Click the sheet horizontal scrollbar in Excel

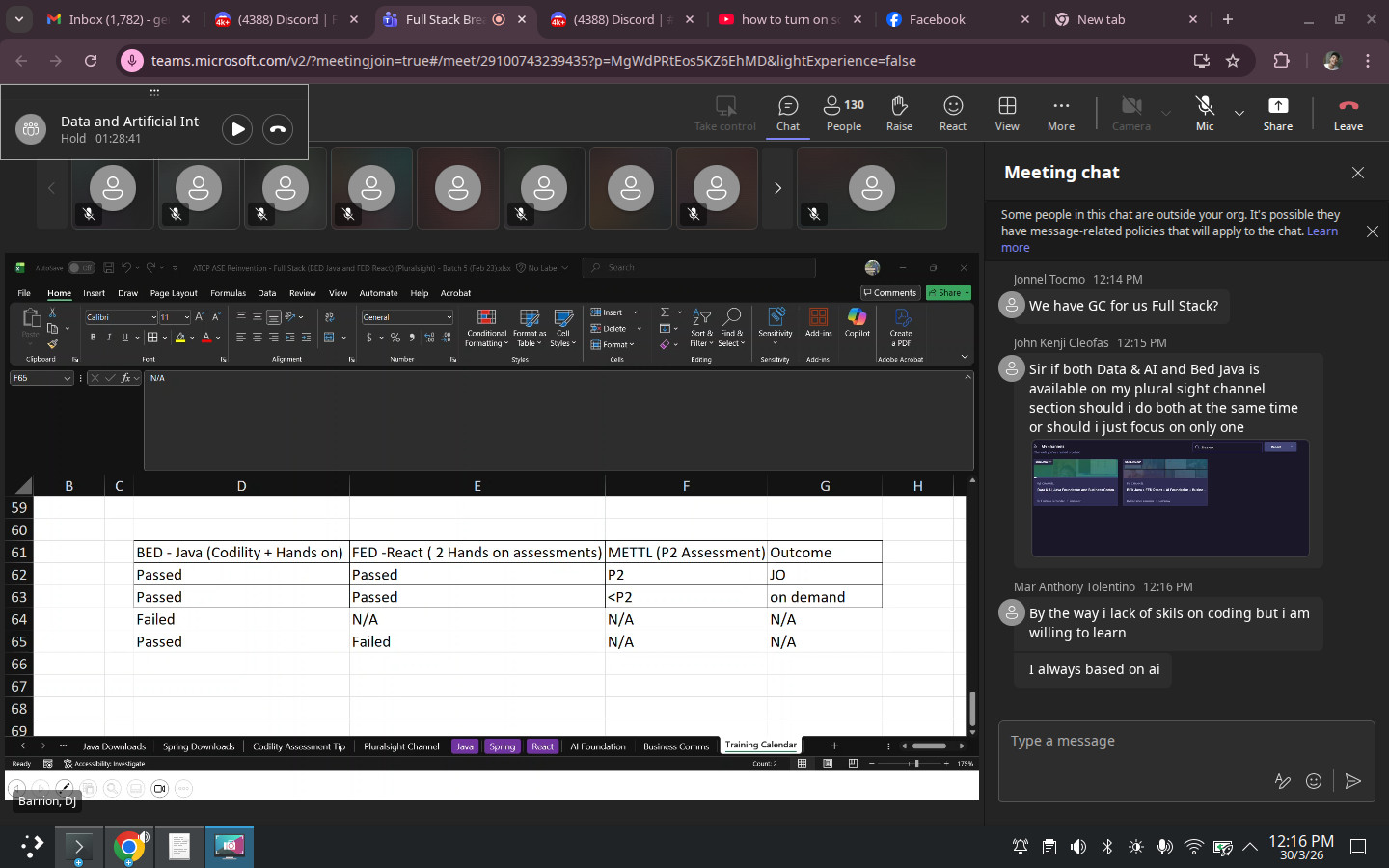coord(930,746)
